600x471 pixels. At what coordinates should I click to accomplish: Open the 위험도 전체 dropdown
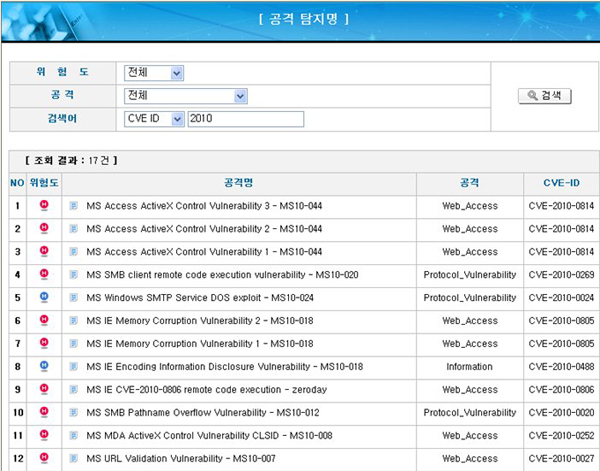pyautogui.click(x=154, y=73)
